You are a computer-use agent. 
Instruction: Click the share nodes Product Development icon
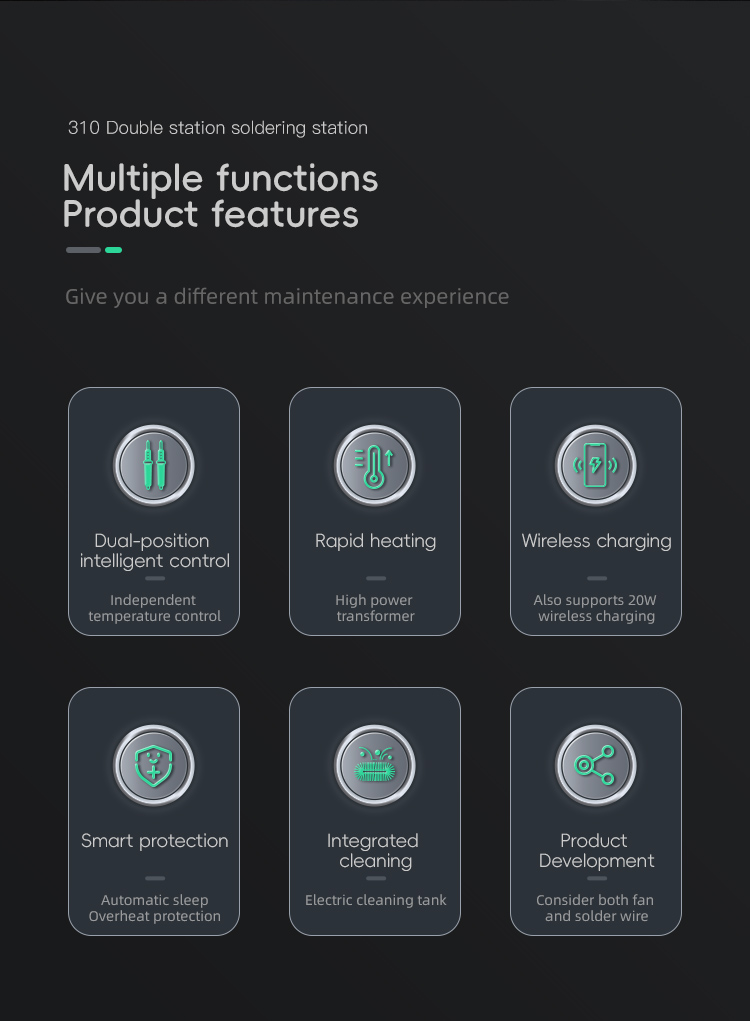click(x=596, y=765)
